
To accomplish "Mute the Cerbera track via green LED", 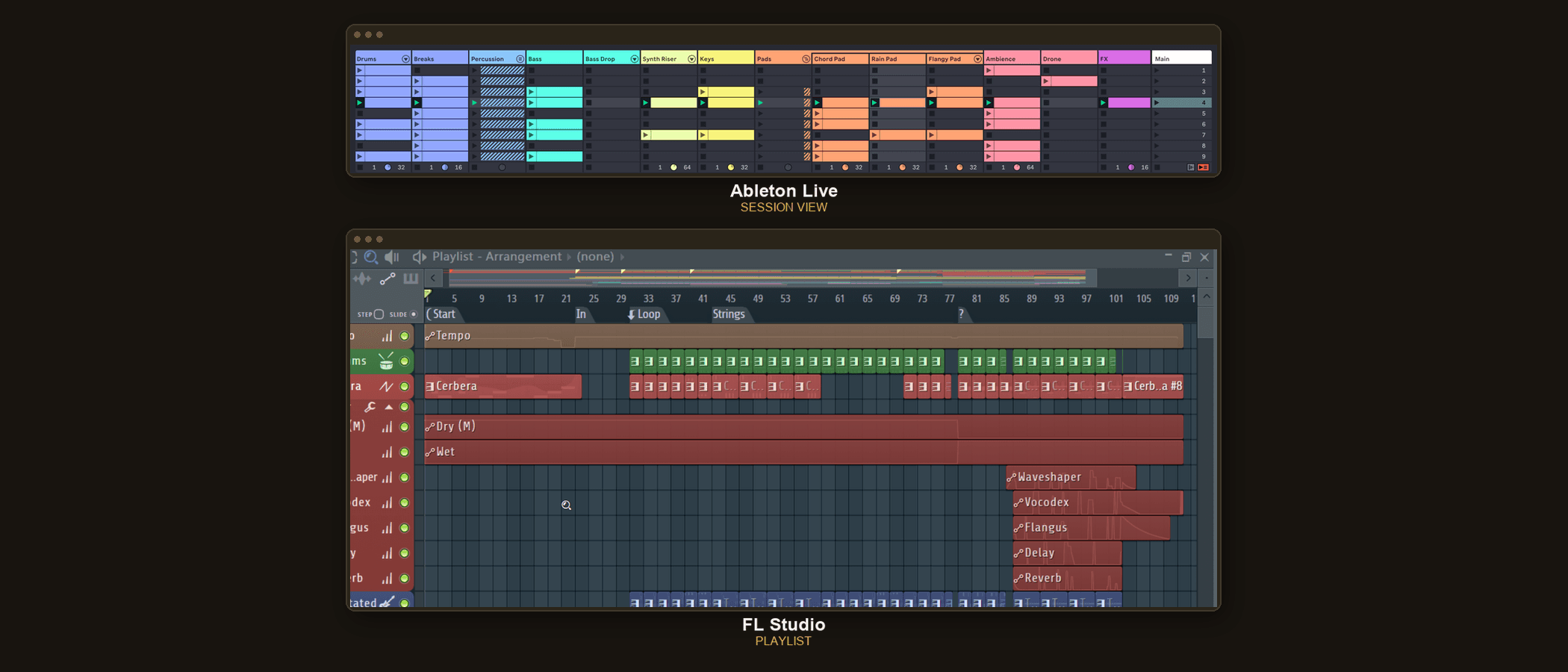I will (405, 387).
